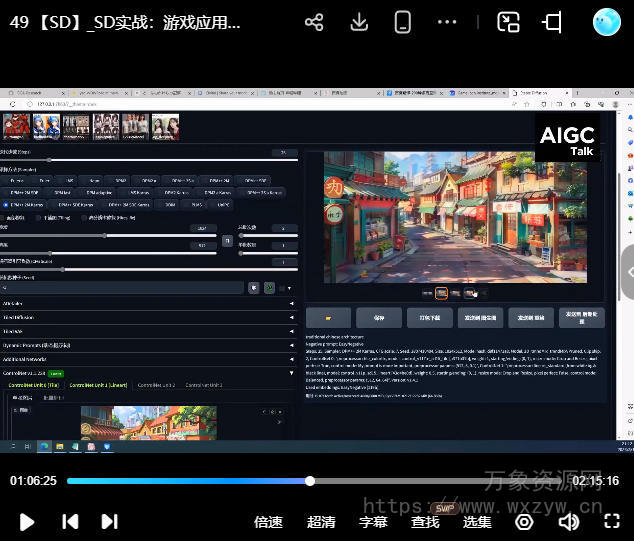The height and width of the screenshot is (541, 634).
Task: Click the generated street image in the video
Action: [x=455, y=217]
